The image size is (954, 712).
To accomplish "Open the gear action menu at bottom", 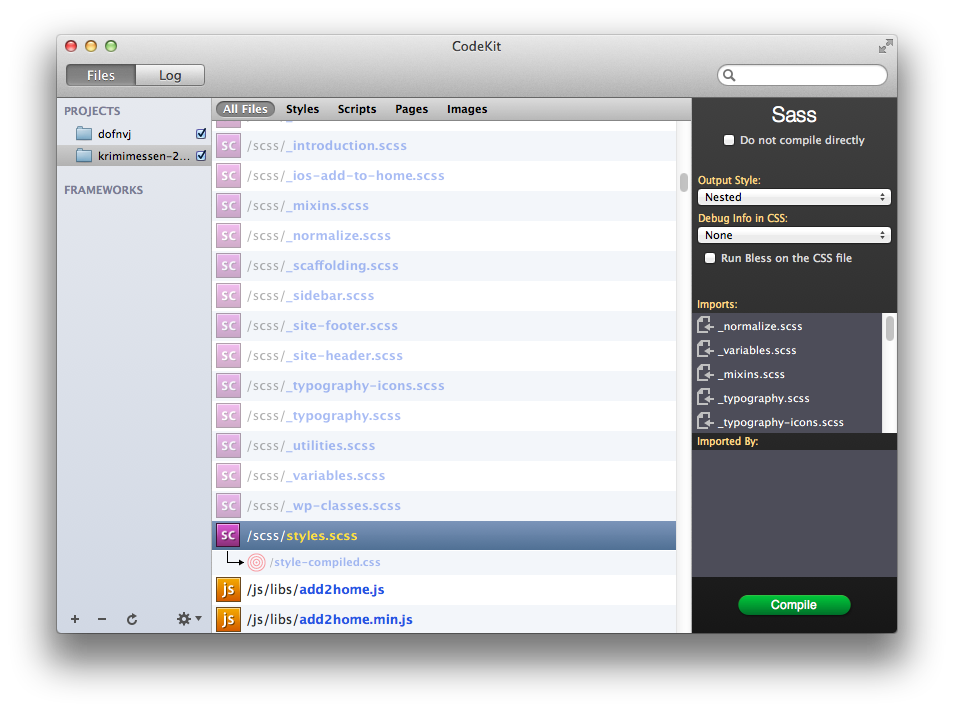I will 185,619.
